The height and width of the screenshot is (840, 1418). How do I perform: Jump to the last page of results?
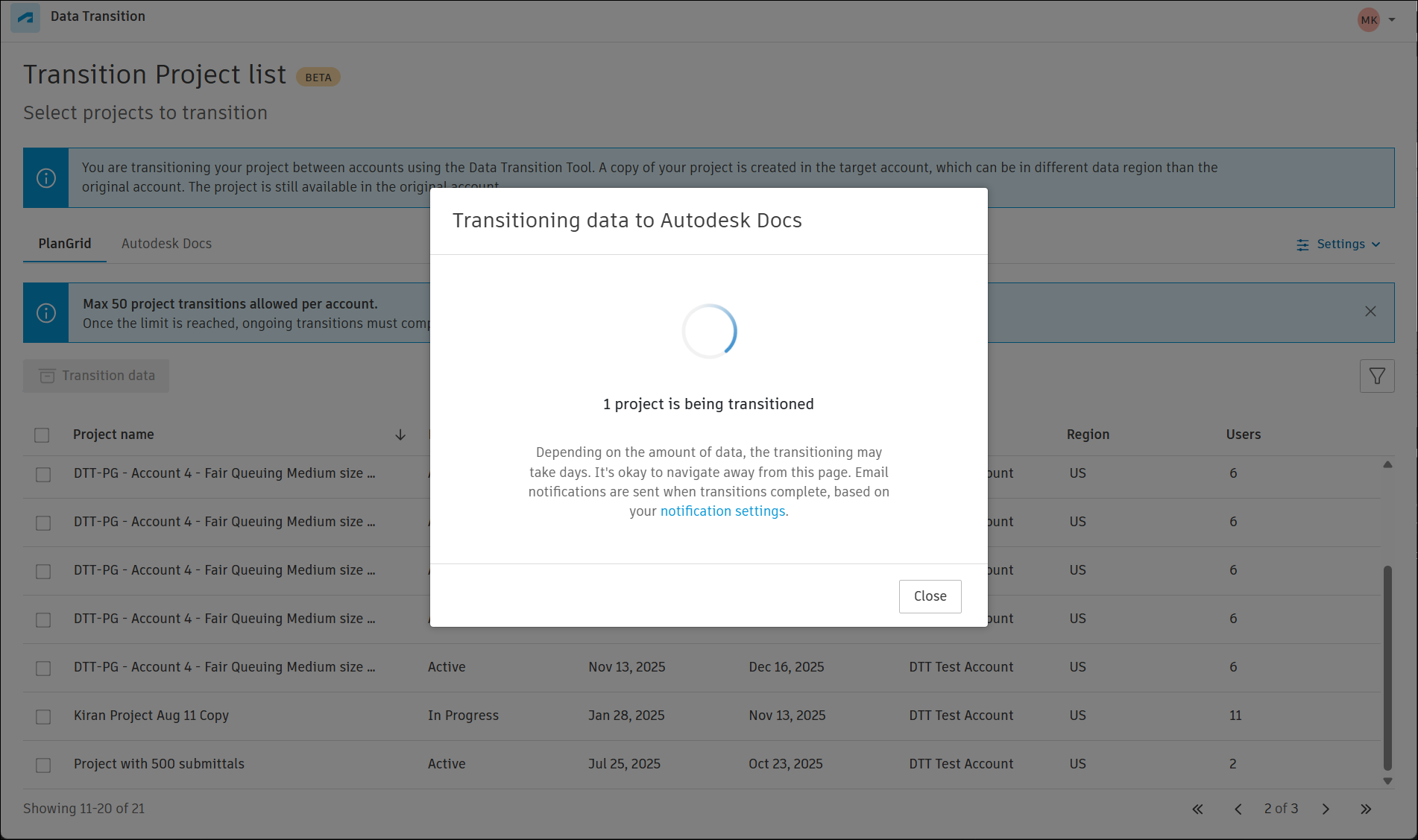1366,809
